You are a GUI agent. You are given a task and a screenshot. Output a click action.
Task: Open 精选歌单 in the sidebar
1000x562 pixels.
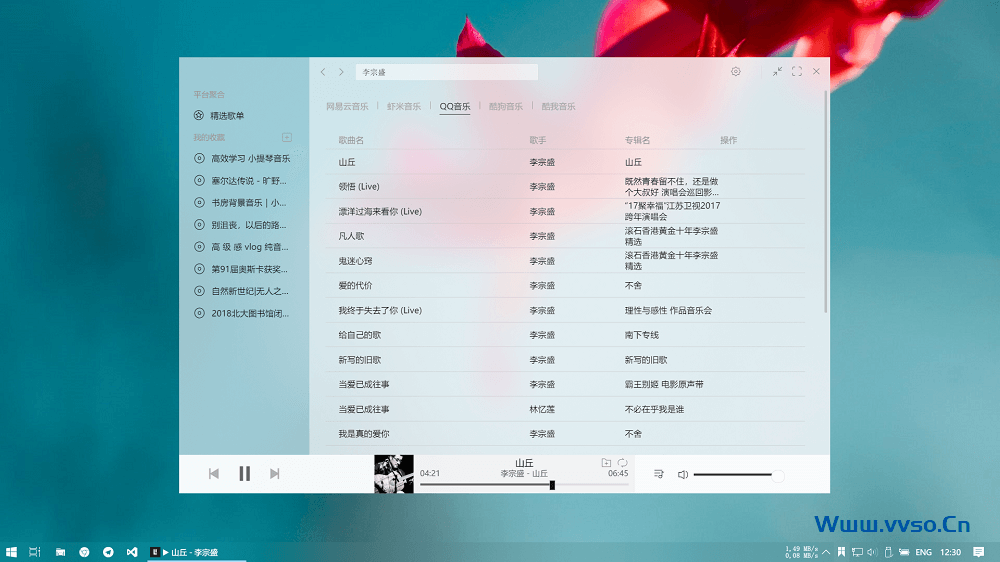pyautogui.click(x=227, y=116)
